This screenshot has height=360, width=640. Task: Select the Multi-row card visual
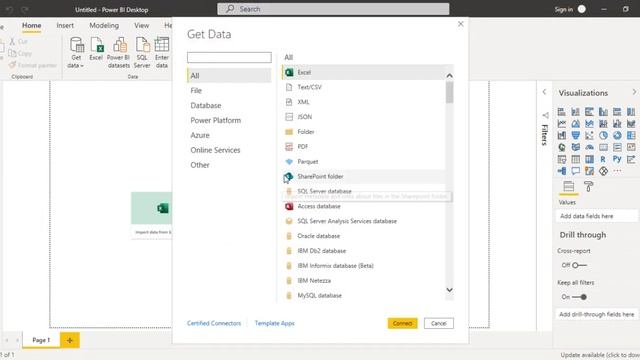617,147
